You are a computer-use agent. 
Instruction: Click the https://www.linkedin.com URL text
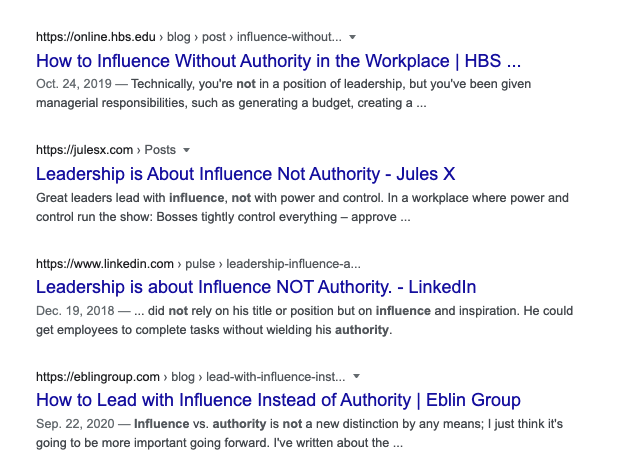[105, 264]
